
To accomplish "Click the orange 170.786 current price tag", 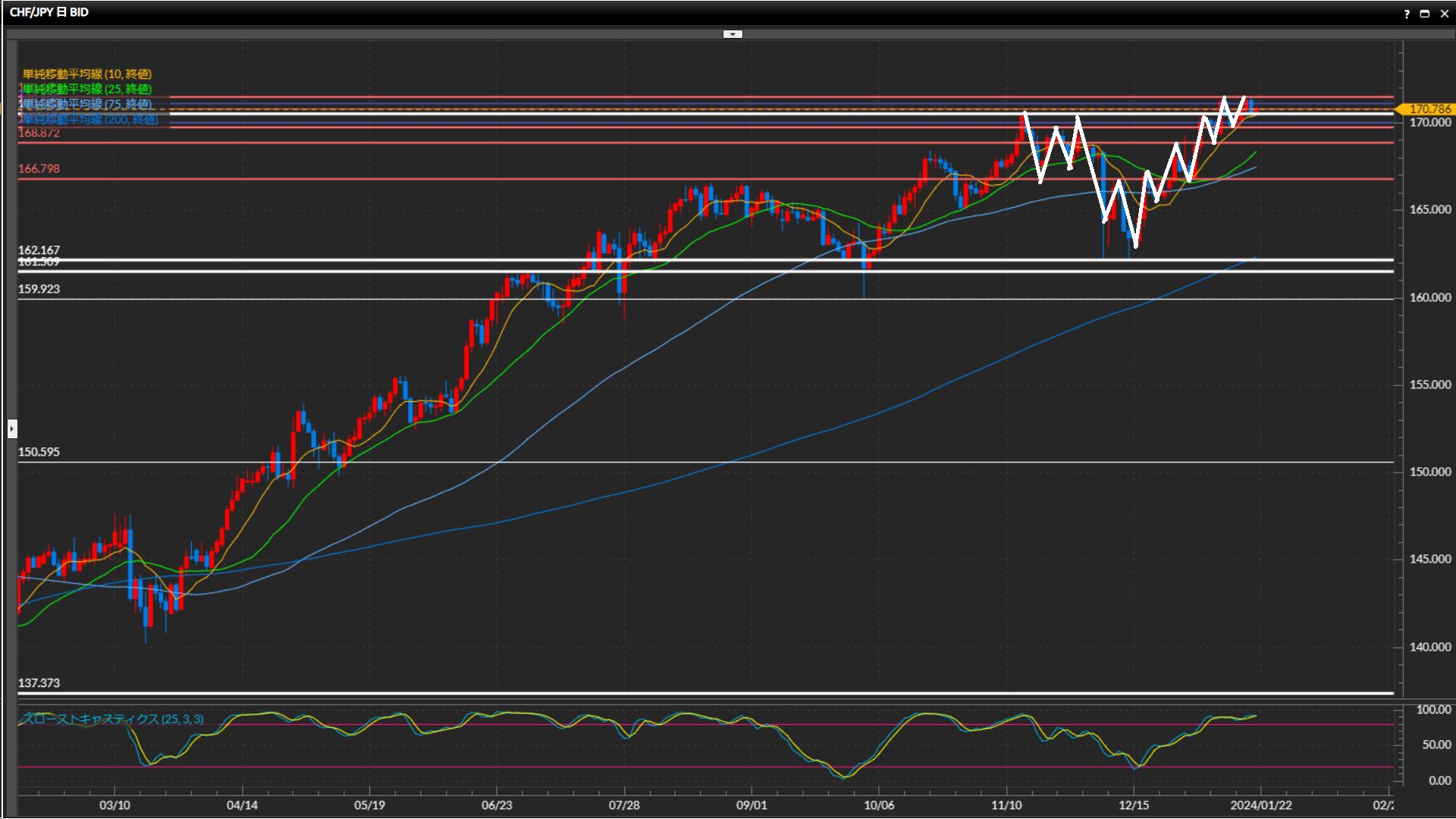I will [1429, 109].
